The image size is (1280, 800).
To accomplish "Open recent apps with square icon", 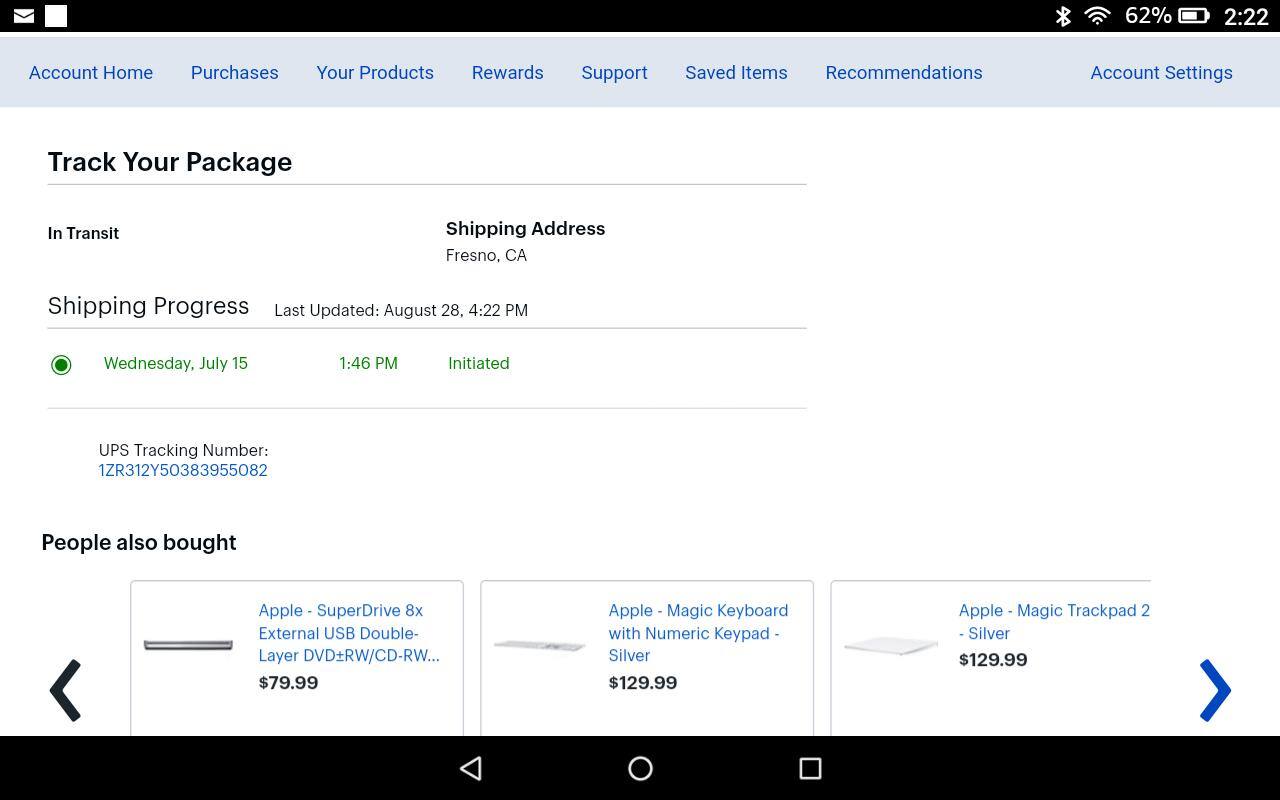I will [810, 768].
